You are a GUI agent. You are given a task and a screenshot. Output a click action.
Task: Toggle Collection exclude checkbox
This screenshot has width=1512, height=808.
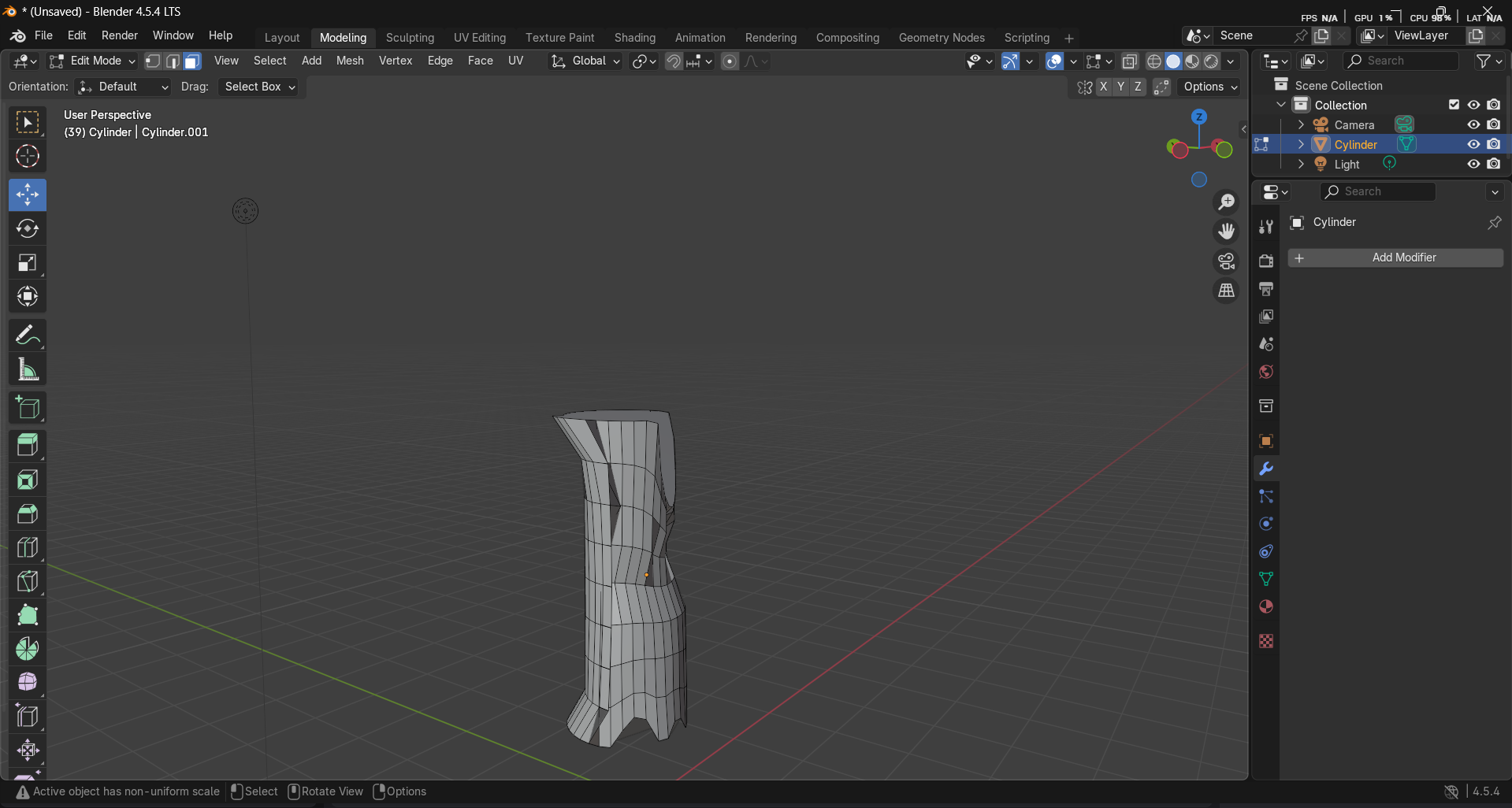[x=1454, y=105]
